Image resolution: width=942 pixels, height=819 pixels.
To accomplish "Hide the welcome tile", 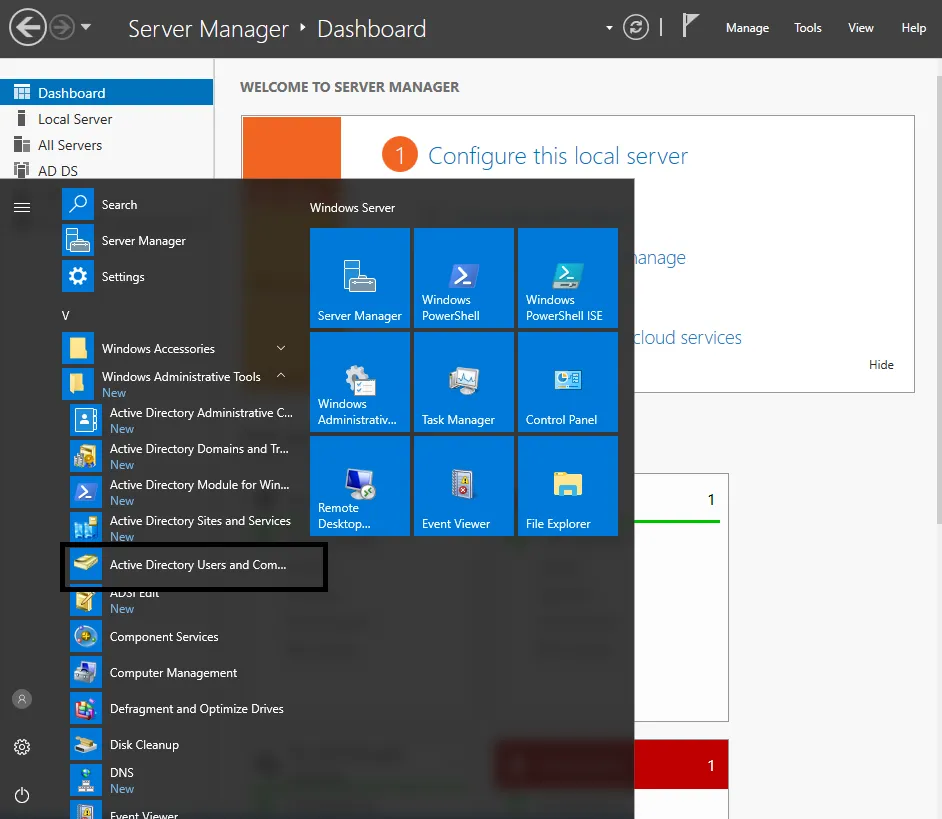I will 881,365.
